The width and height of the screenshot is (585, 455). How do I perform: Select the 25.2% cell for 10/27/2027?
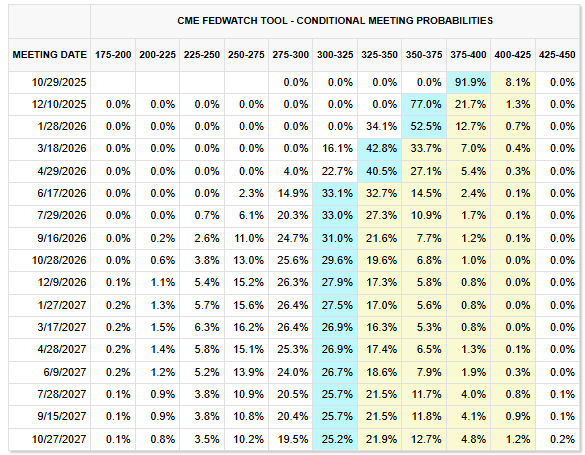click(x=335, y=439)
